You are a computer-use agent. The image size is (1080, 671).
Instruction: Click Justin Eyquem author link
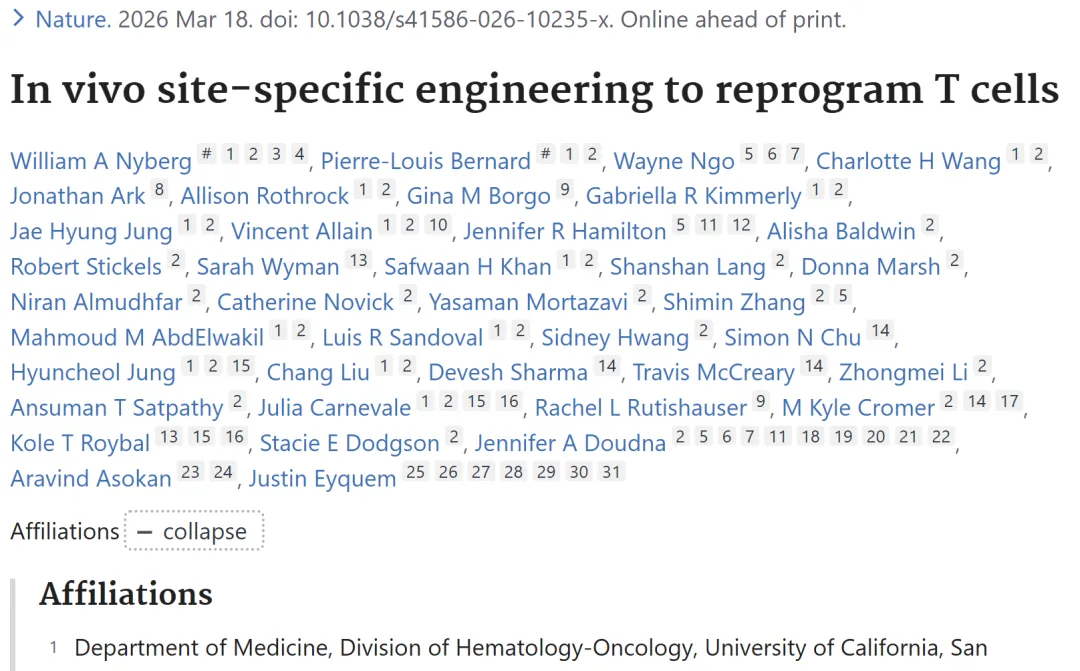(322, 479)
